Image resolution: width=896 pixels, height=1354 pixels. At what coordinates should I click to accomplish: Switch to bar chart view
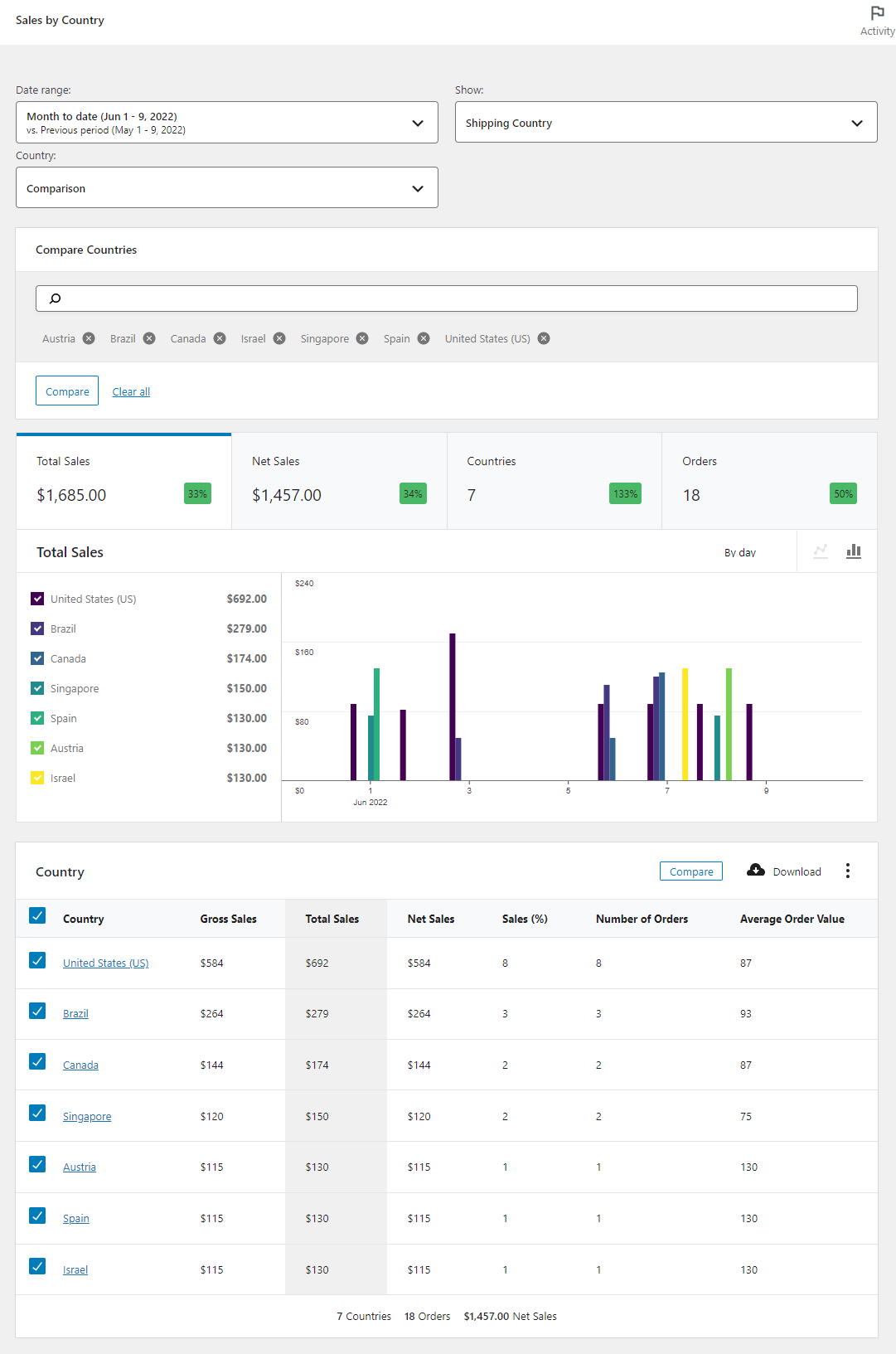(x=854, y=551)
